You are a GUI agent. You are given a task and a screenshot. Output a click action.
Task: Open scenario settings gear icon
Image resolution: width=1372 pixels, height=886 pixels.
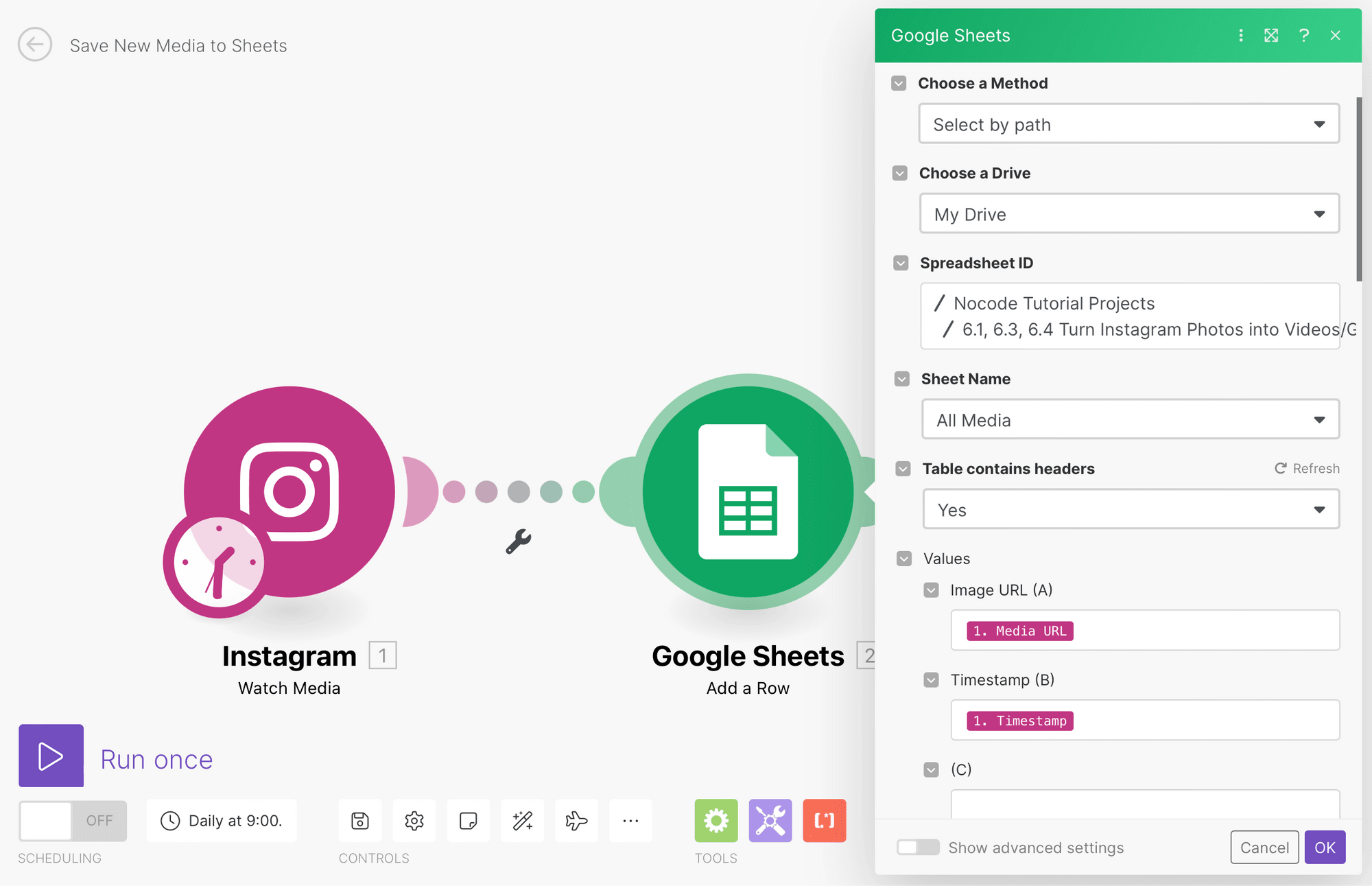click(x=414, y=821)
